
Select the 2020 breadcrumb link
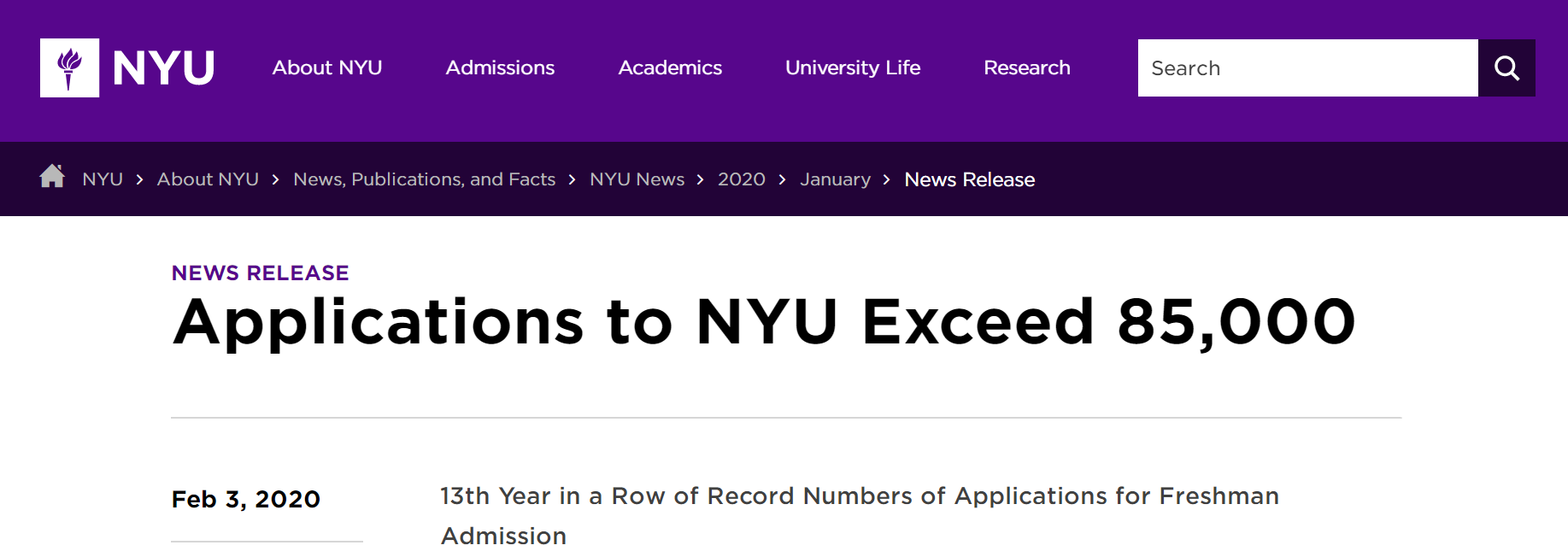(741, 179)
